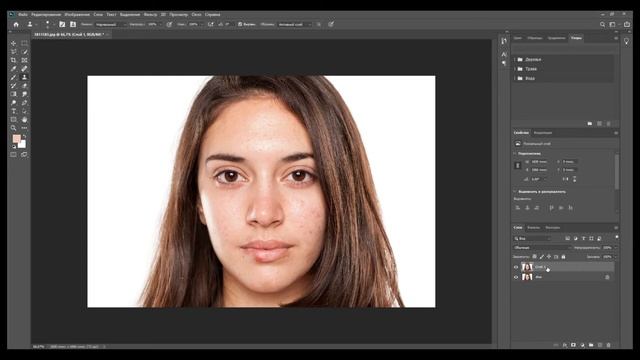Select the Слой 1 layer thumbnail
The width and height of the screenshot is (640, 360).
point(527,267)
